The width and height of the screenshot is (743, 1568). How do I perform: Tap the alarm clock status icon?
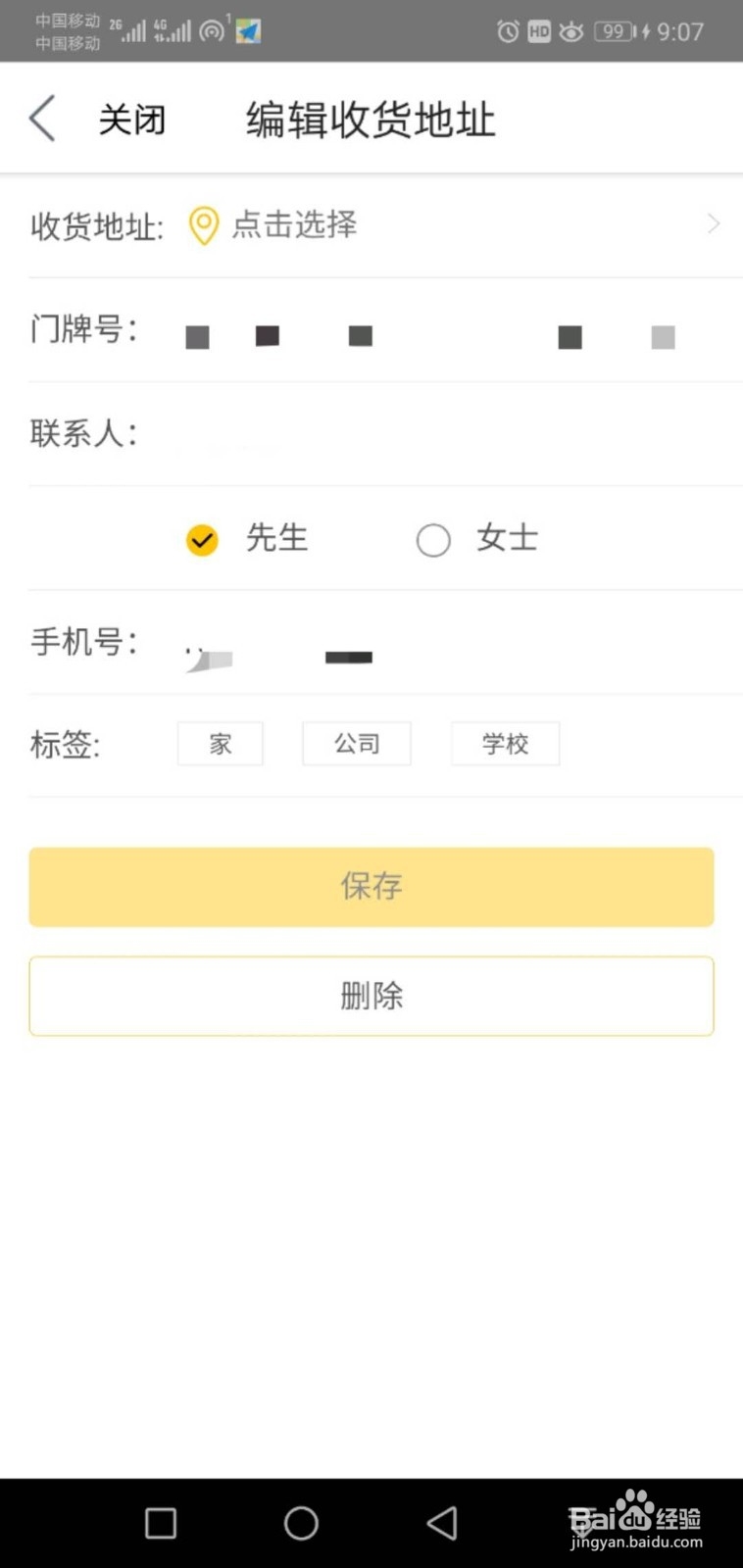(x=508, y=31)
